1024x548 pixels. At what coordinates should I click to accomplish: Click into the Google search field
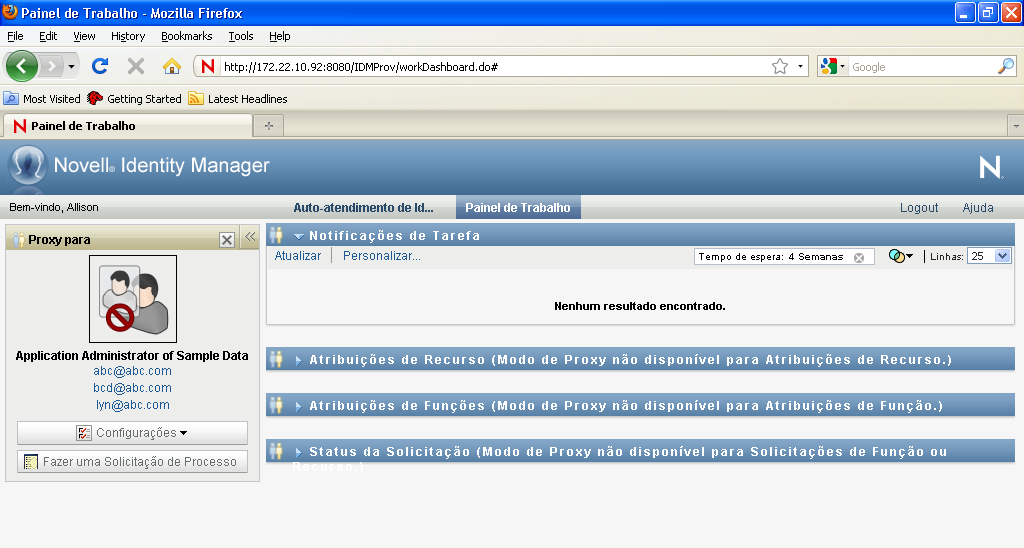[x=922, y=67]
